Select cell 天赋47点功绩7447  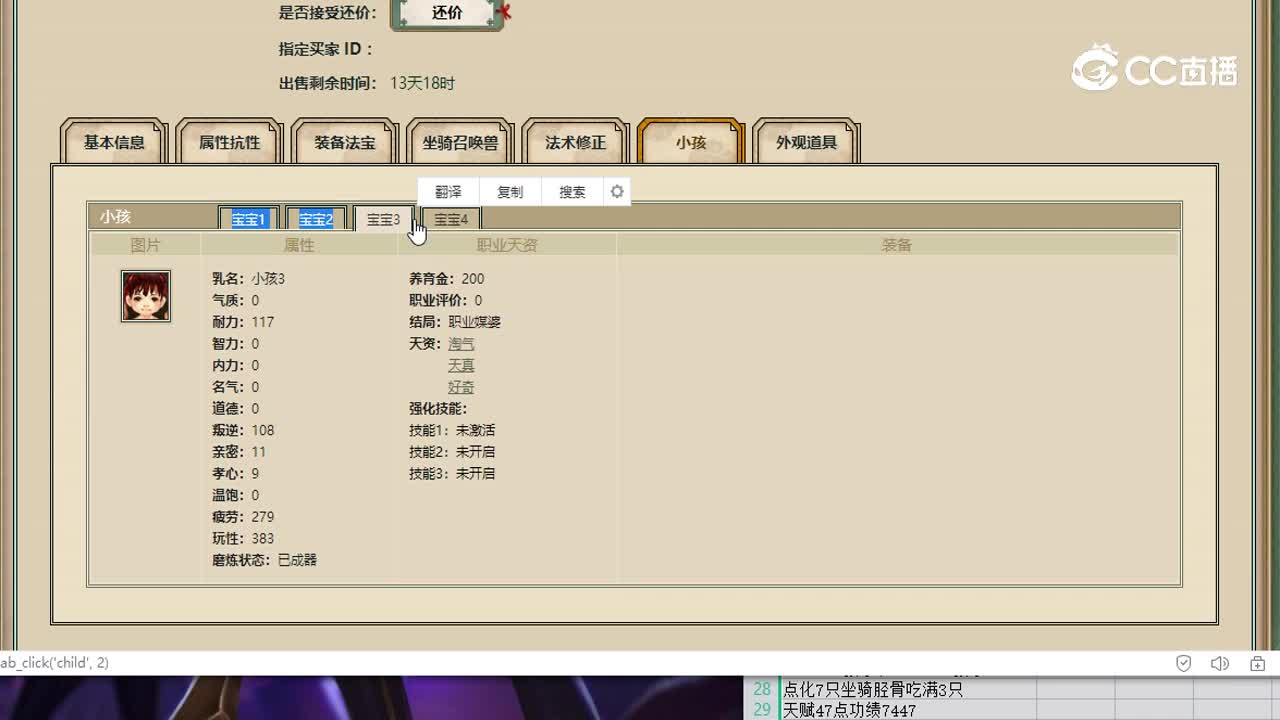tap(907, 710)
